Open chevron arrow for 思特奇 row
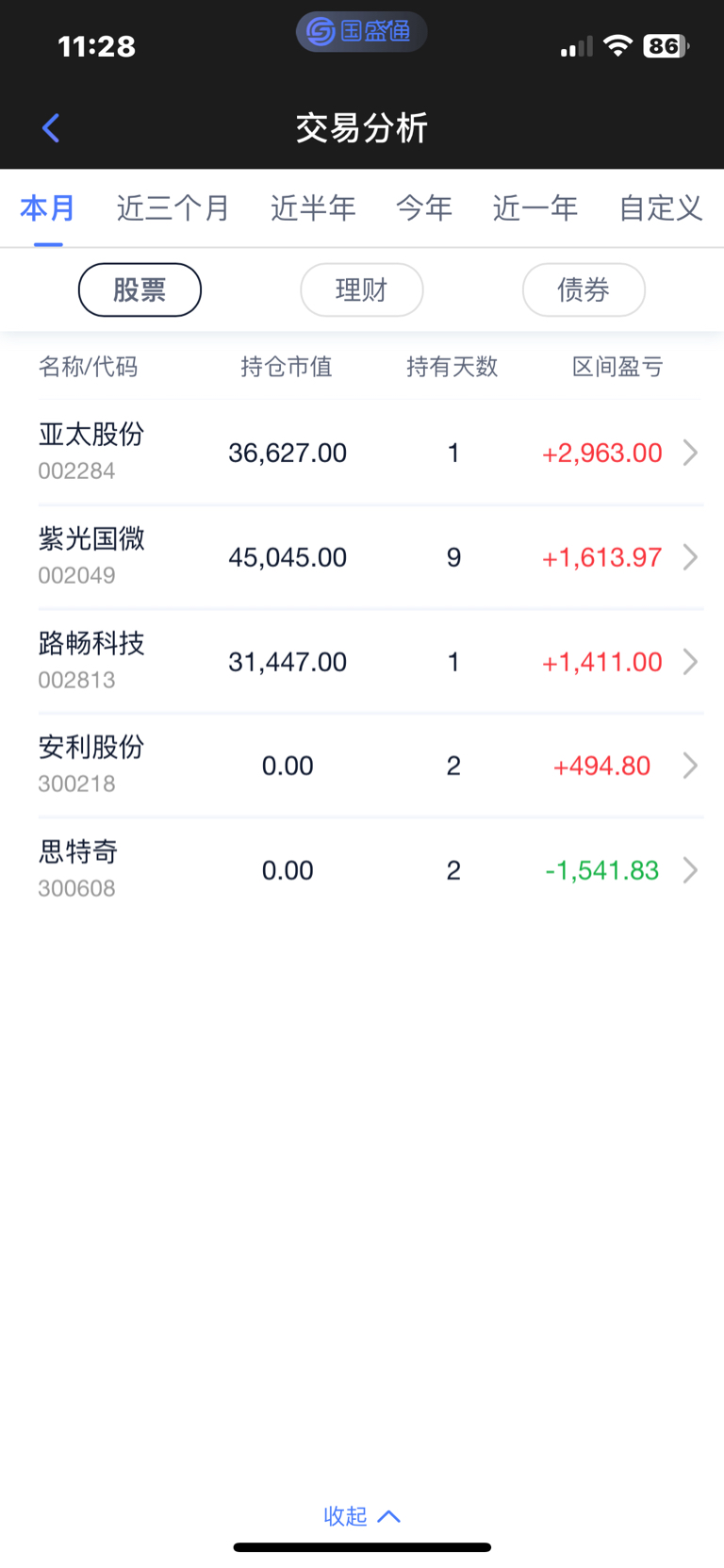Viewport: 724px width, 1568px height. pyautogui.click(x=690, y=870)
